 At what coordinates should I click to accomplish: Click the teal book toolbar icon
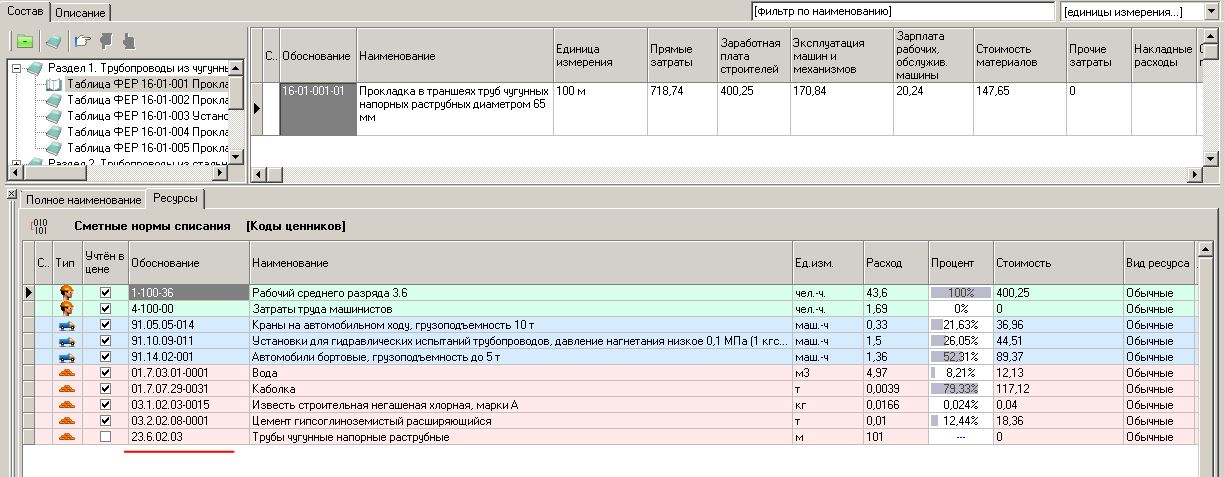pos(53,42)
